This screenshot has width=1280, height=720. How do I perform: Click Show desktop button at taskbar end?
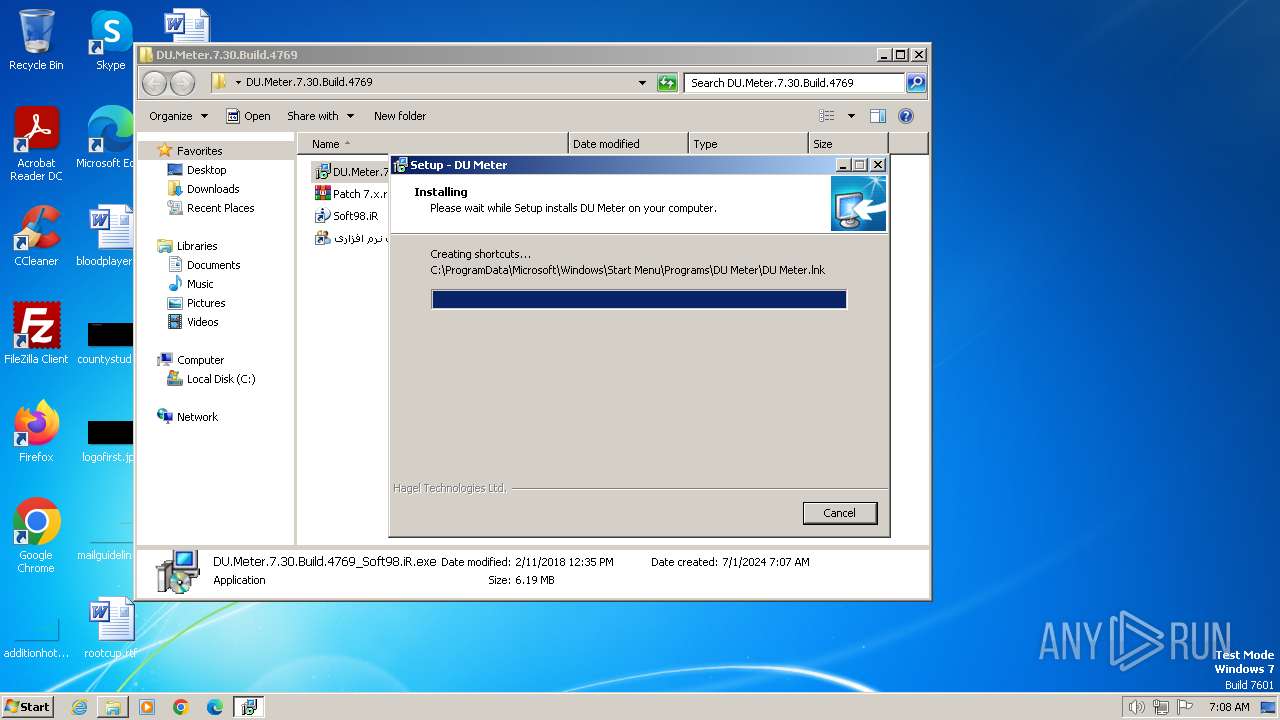[1269, 707]
